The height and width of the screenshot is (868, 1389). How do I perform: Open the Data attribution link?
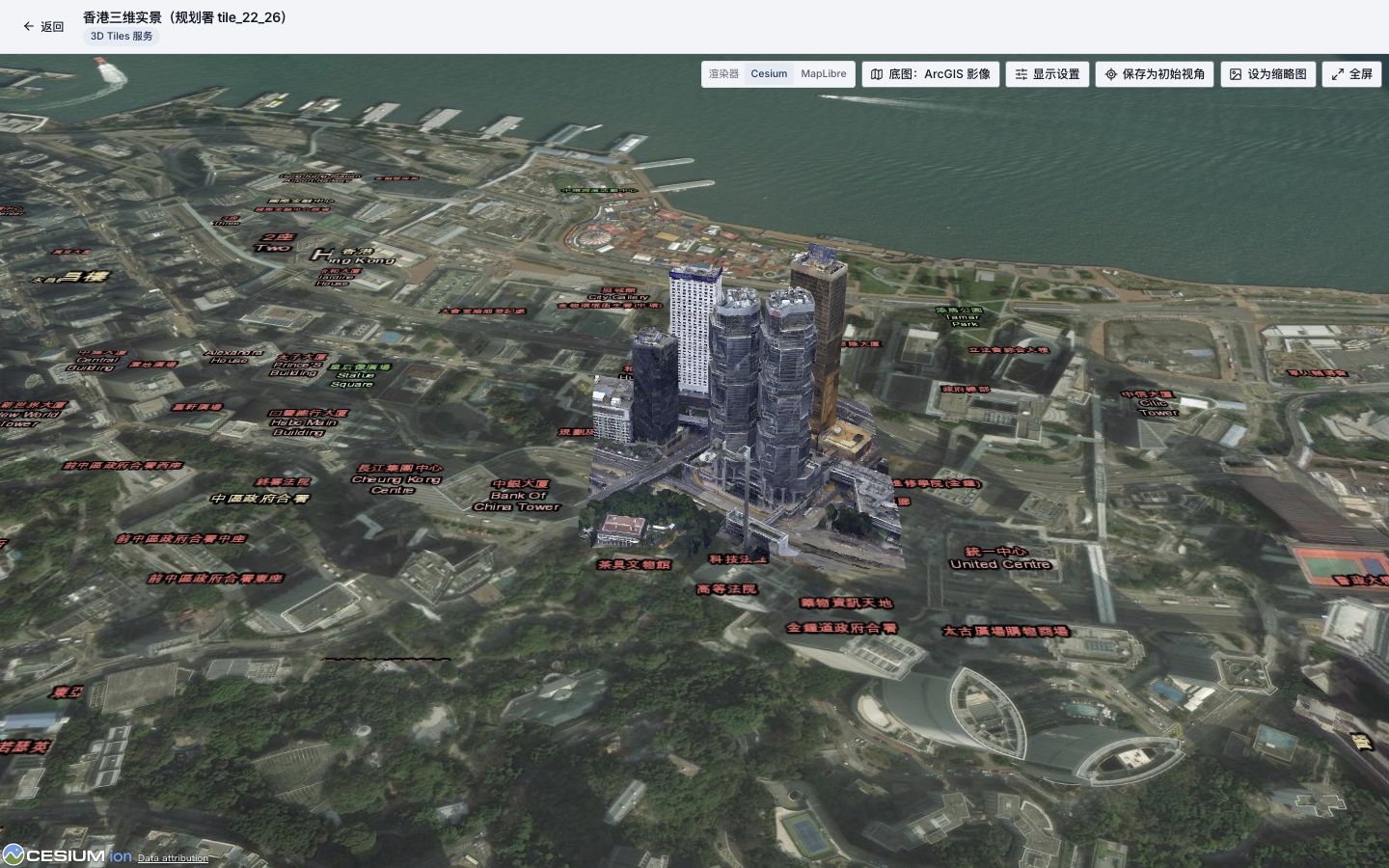click(173, 857)
